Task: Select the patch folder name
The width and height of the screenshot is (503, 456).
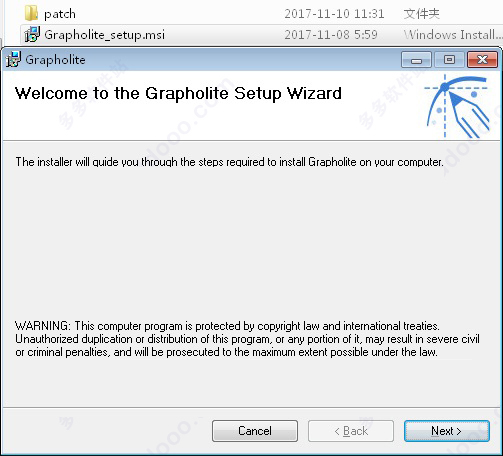Action: pyautogui.click(x=60, y=14)
